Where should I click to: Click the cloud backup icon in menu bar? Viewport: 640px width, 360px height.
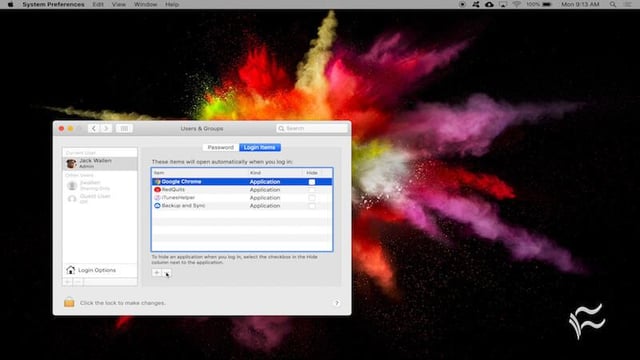pyautogui.click(x=489, y=4)
